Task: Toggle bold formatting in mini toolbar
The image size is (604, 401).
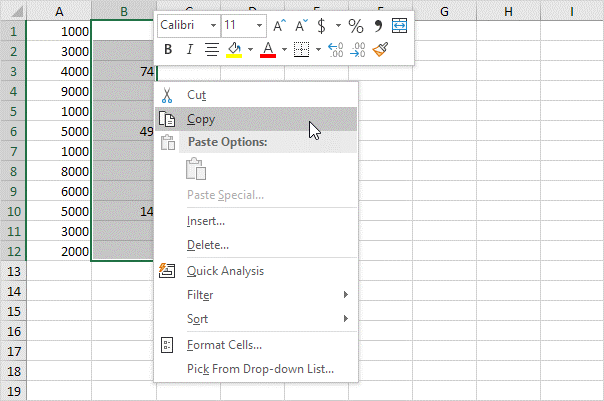Action: pyautogui.click(x=168, y=49)
